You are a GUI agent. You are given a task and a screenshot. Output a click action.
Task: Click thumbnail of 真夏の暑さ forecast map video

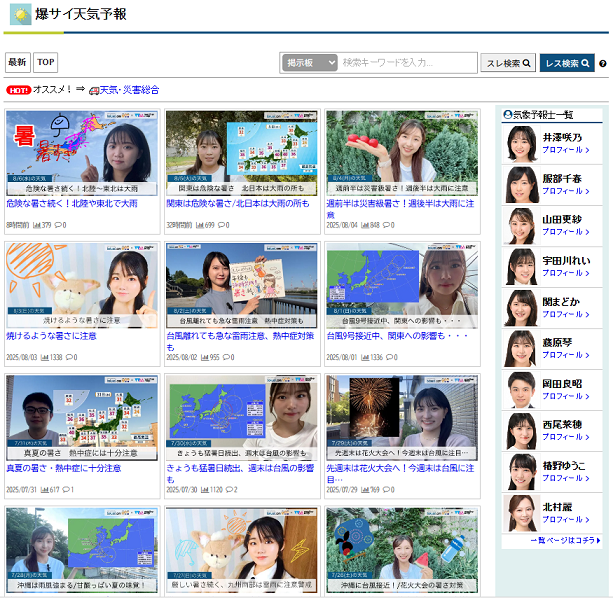(82, 418)
